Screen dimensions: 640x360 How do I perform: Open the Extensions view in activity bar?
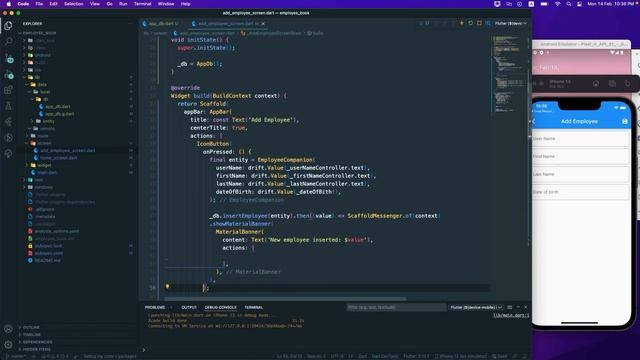8,90
